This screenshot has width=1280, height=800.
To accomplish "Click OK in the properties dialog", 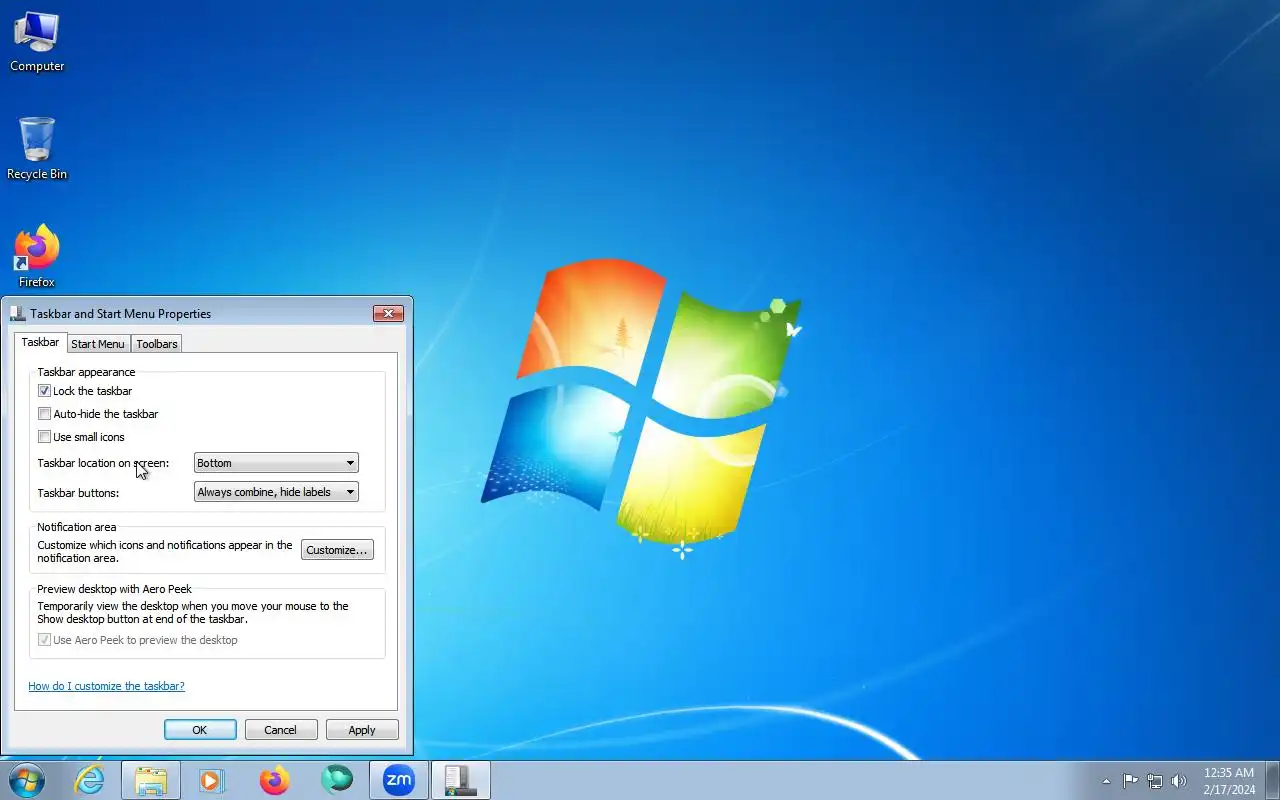I will [x=200, y=730].
